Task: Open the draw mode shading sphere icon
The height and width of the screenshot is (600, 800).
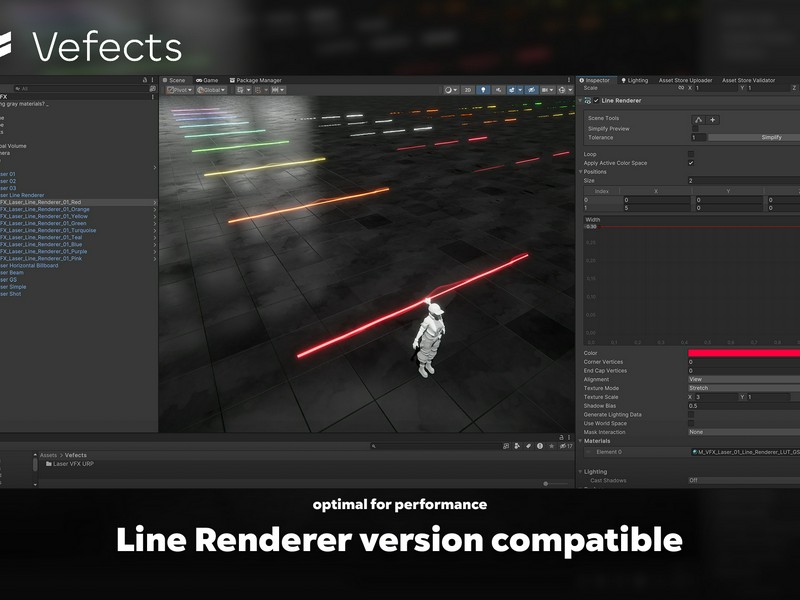Action: (x=448, y=90)
